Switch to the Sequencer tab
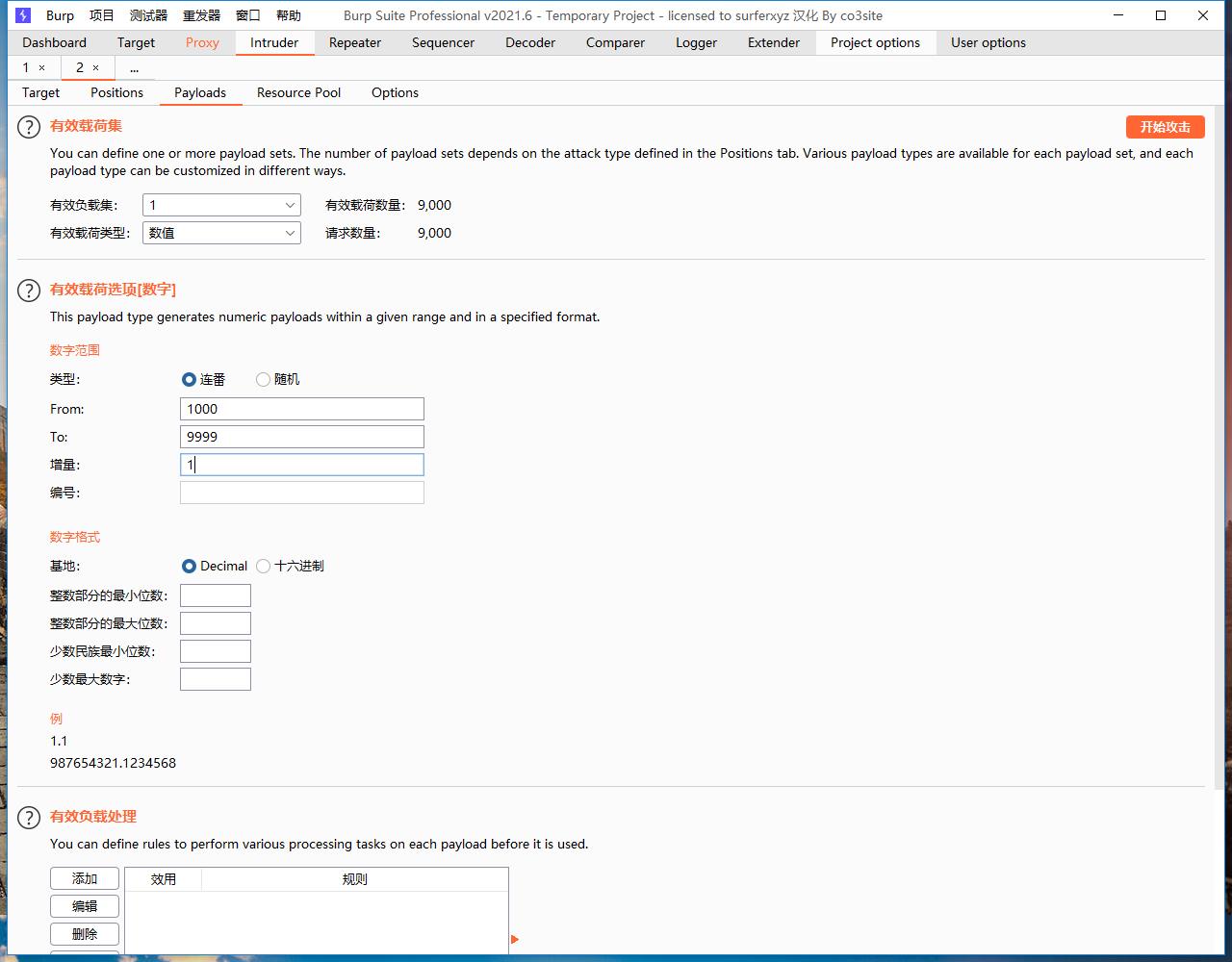The image size is (1232, 962). 443,42
